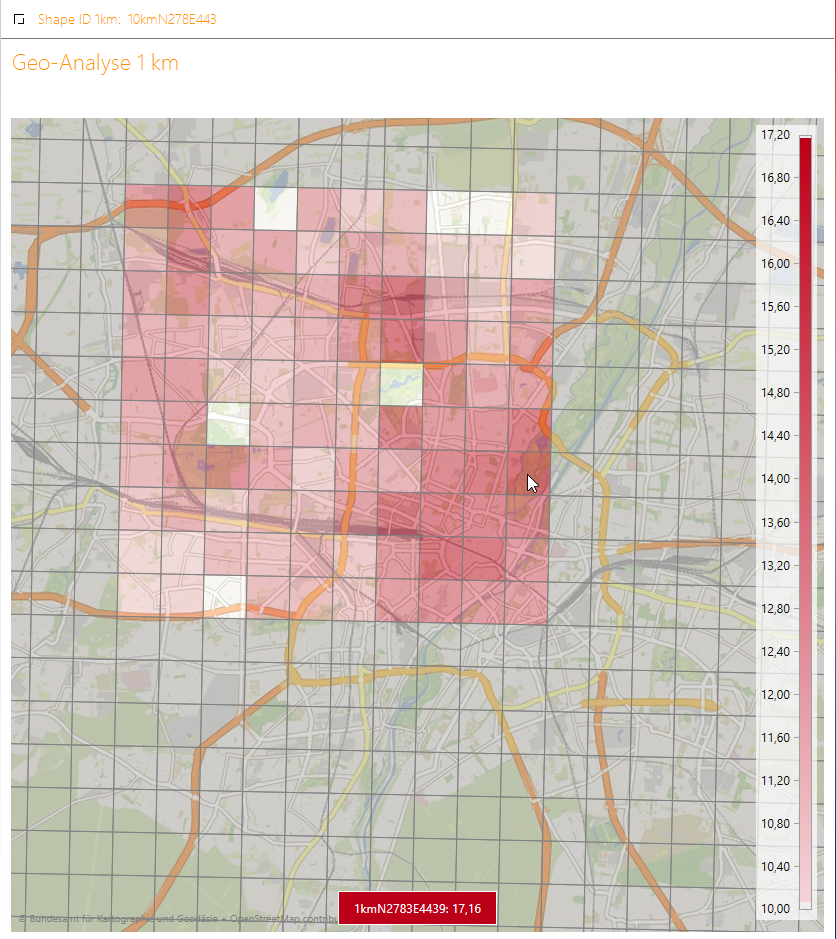Select the top-left corner cell of the heatmap

pyautogui.click(x=146, y=209)
